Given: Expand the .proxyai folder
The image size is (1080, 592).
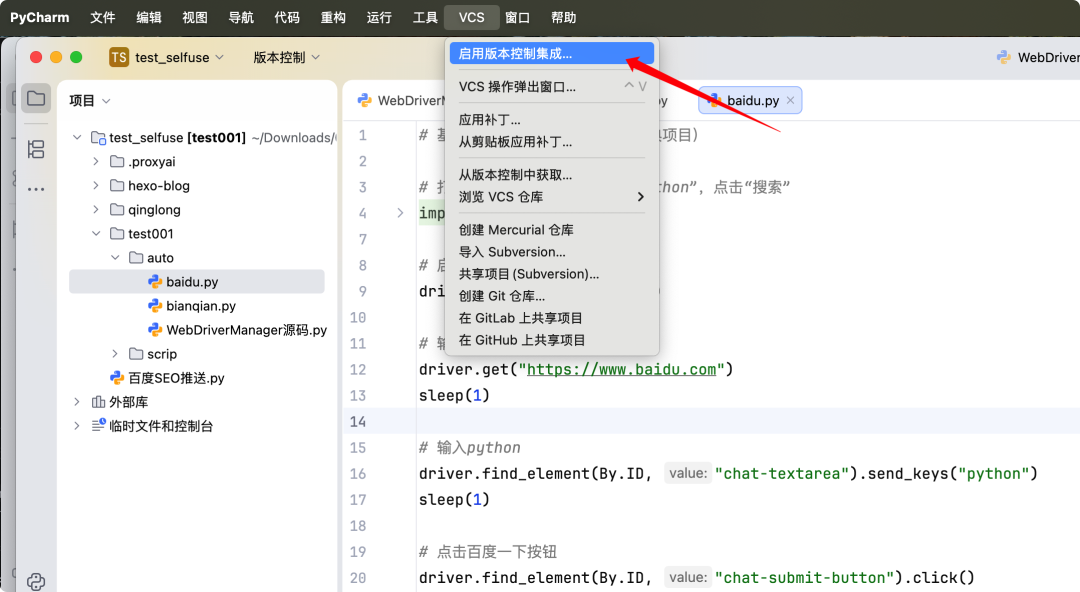Looking at the screenshot, I should (96, 161).
